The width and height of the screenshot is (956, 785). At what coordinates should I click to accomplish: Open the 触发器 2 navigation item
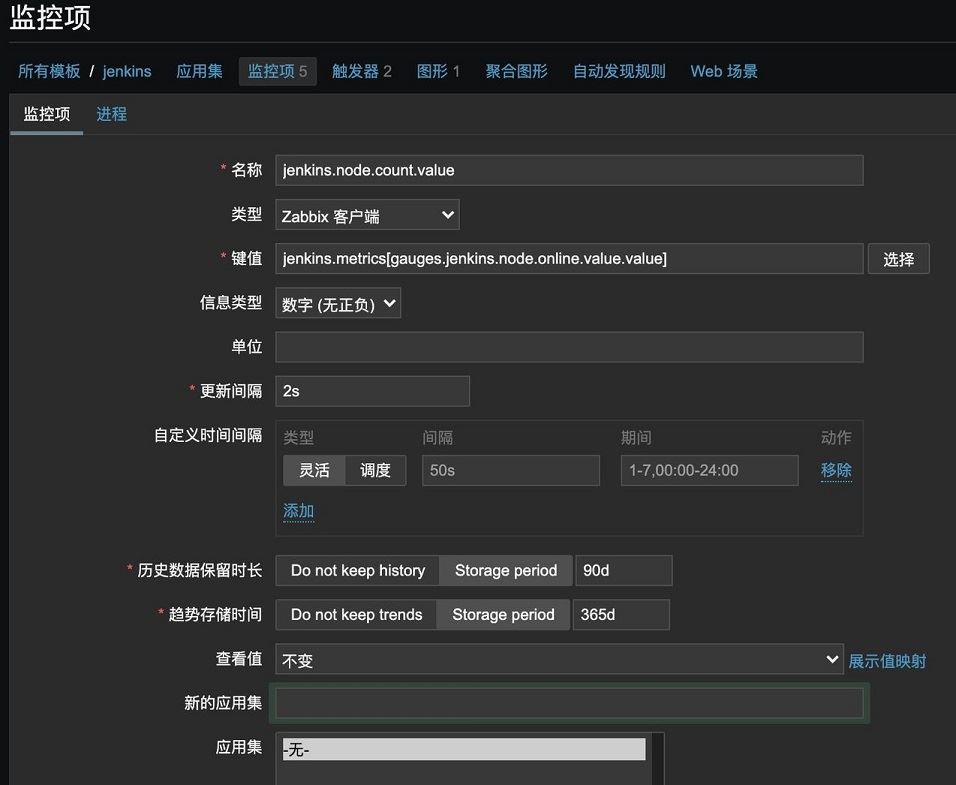(361, 71)
